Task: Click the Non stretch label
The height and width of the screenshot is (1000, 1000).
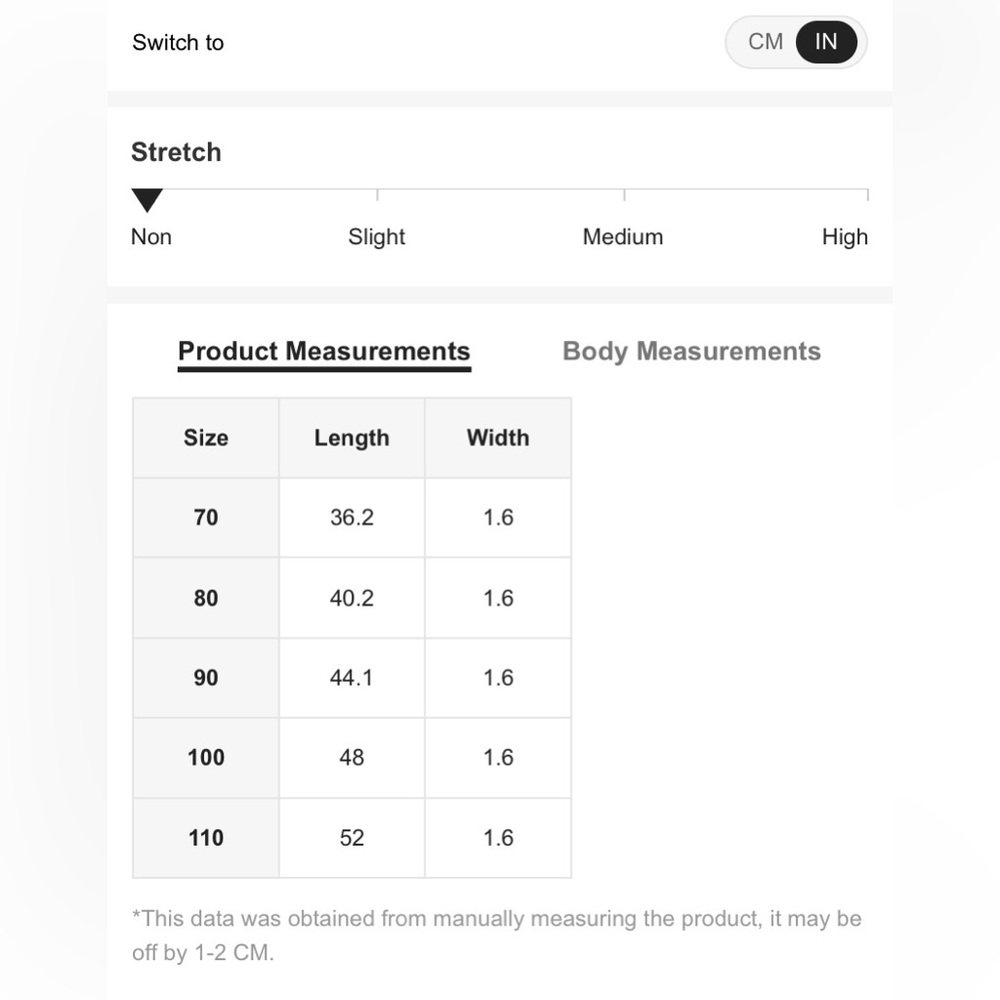Action: pos(151,237)
